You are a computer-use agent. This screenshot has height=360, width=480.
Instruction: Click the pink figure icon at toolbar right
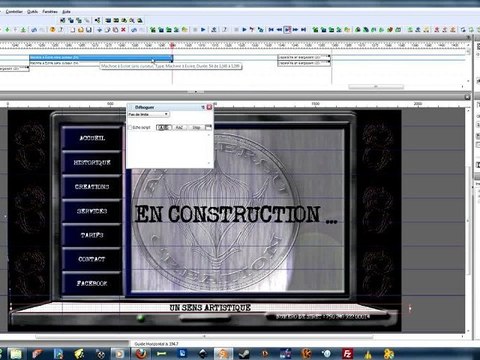437,30
